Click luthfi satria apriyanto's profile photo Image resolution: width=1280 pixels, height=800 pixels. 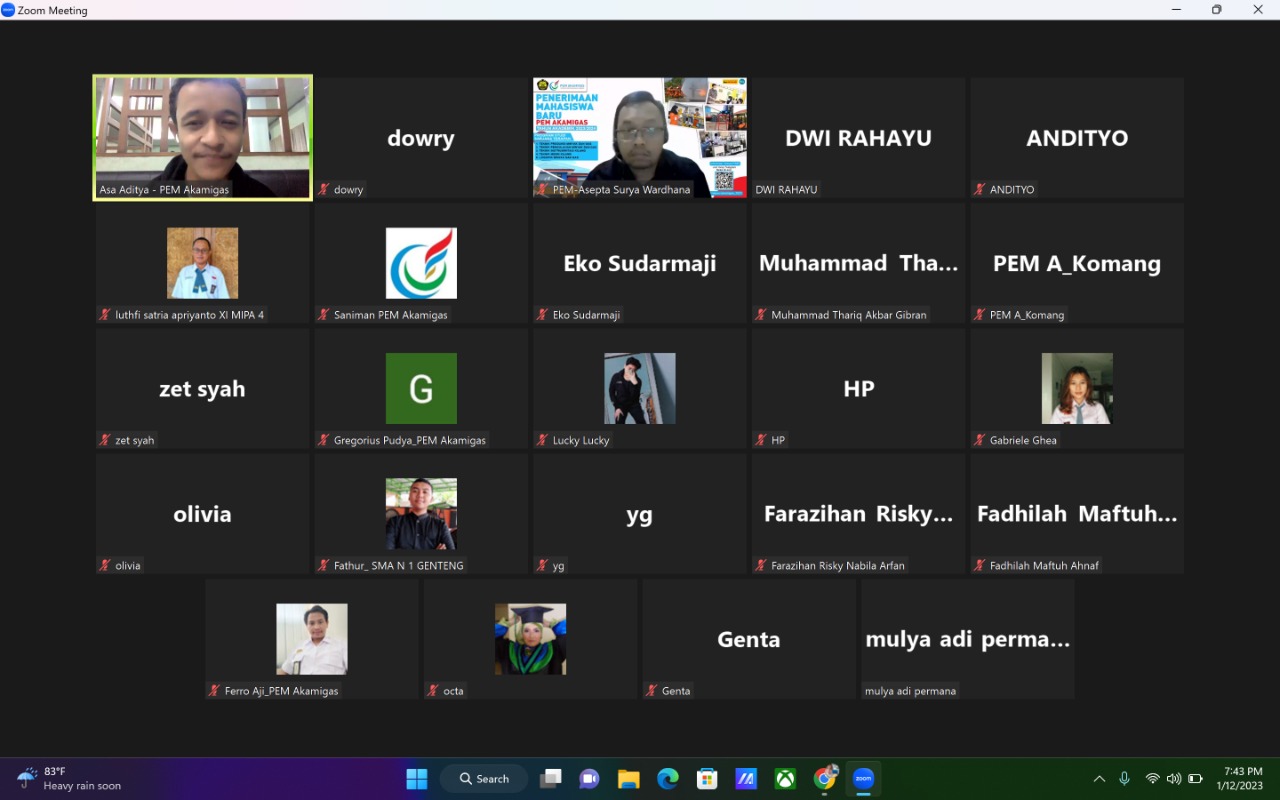click(x=203, y=263)
